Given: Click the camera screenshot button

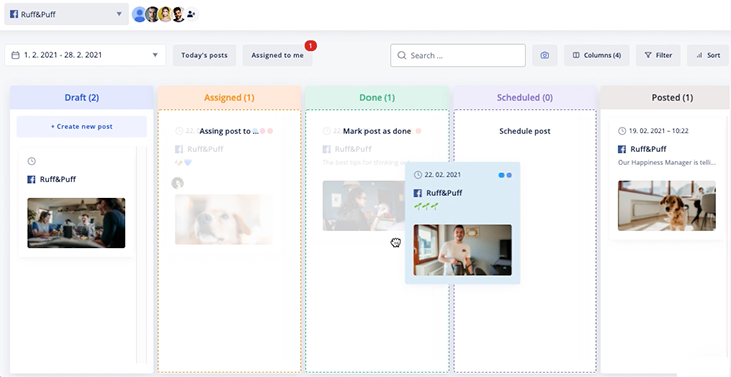Looking at the screenshot, I should 545,55.
